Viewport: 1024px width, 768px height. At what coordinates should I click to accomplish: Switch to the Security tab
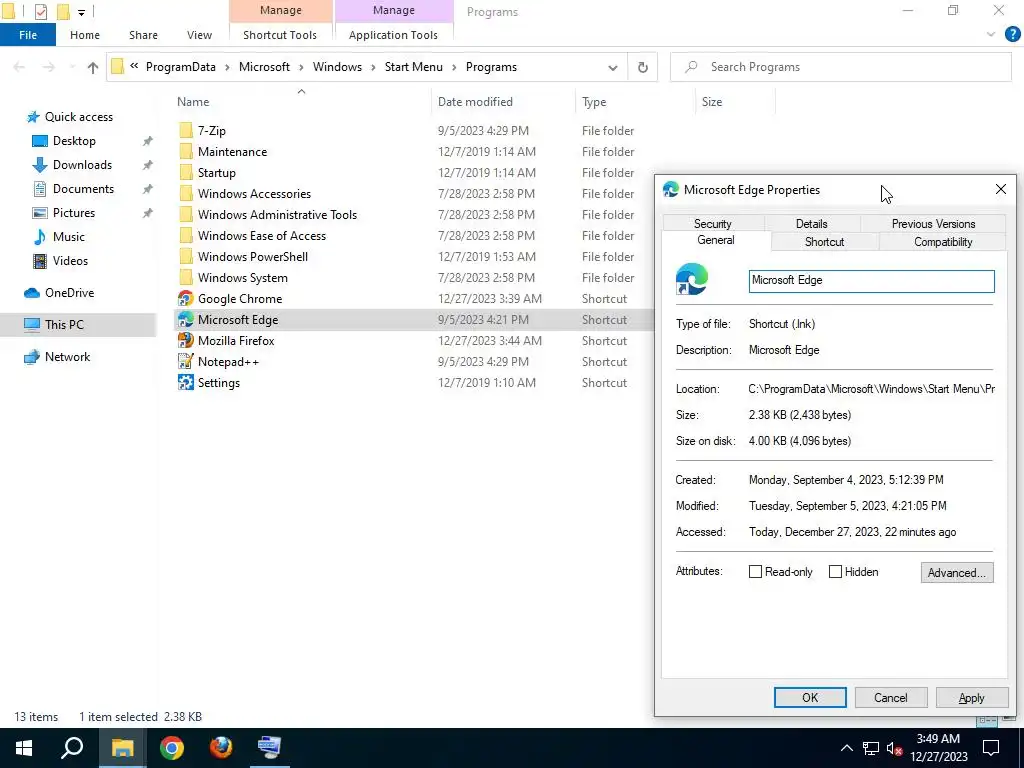712,223
